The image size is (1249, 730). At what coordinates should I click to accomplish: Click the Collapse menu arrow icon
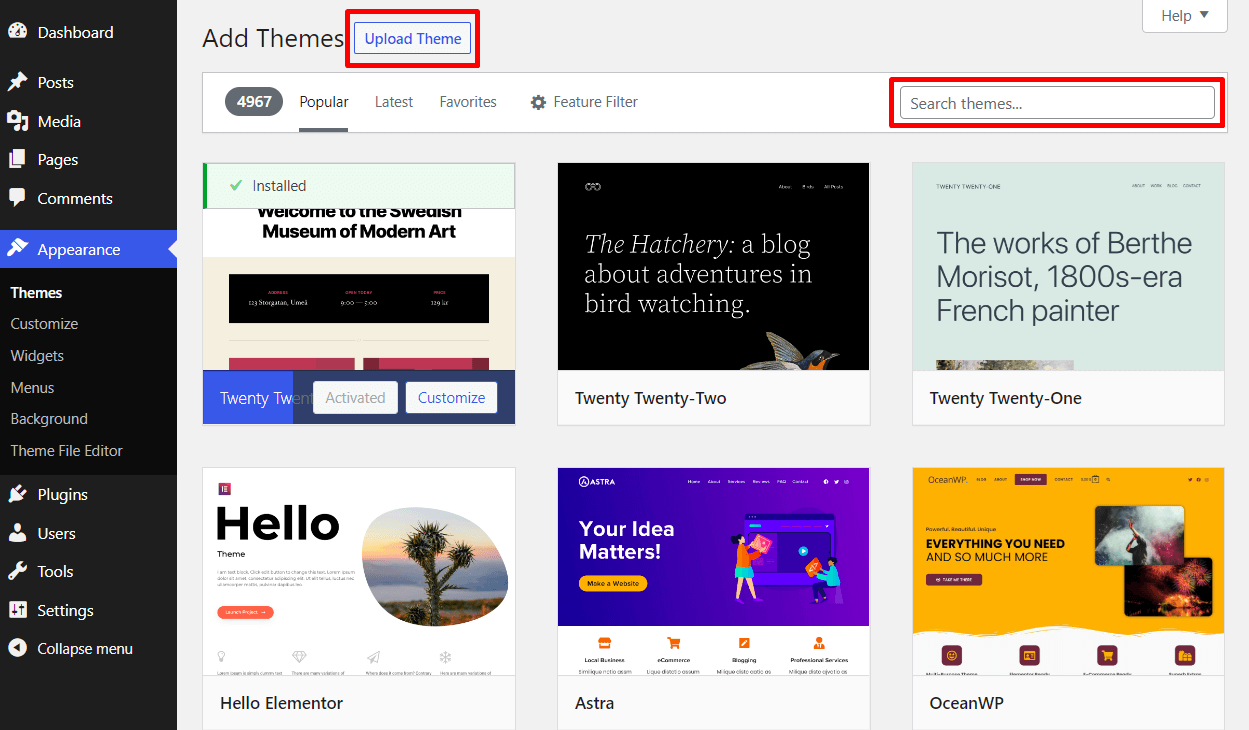pos(17,648)
